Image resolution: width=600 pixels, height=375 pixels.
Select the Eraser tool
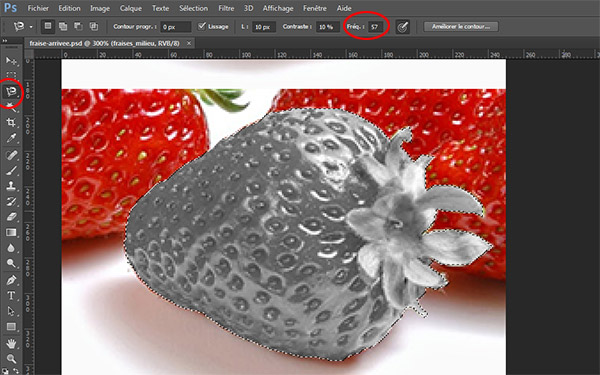(11, 217)
